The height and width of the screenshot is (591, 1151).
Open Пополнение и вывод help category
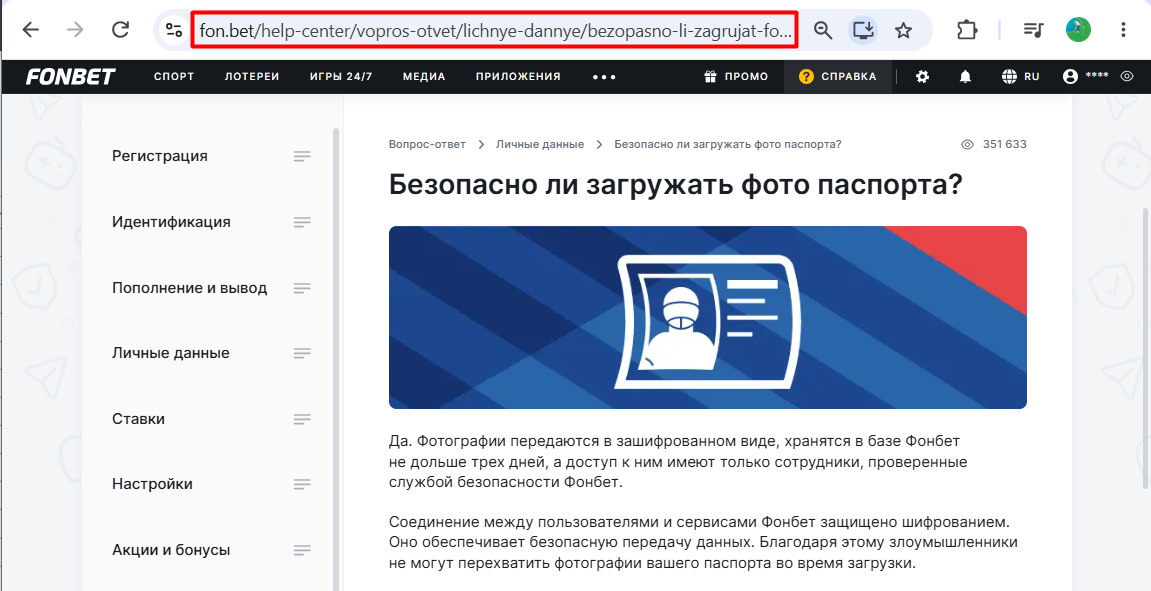point(189,288)
